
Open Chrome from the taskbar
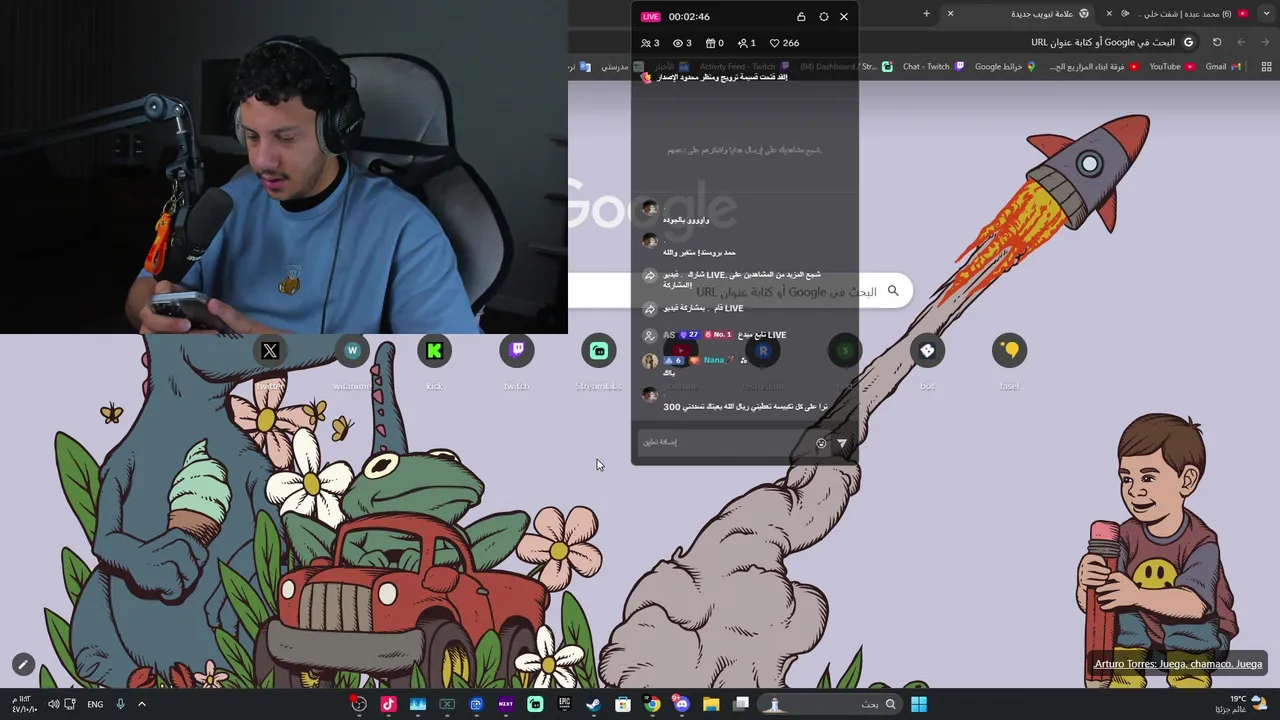tap(652, 704)
